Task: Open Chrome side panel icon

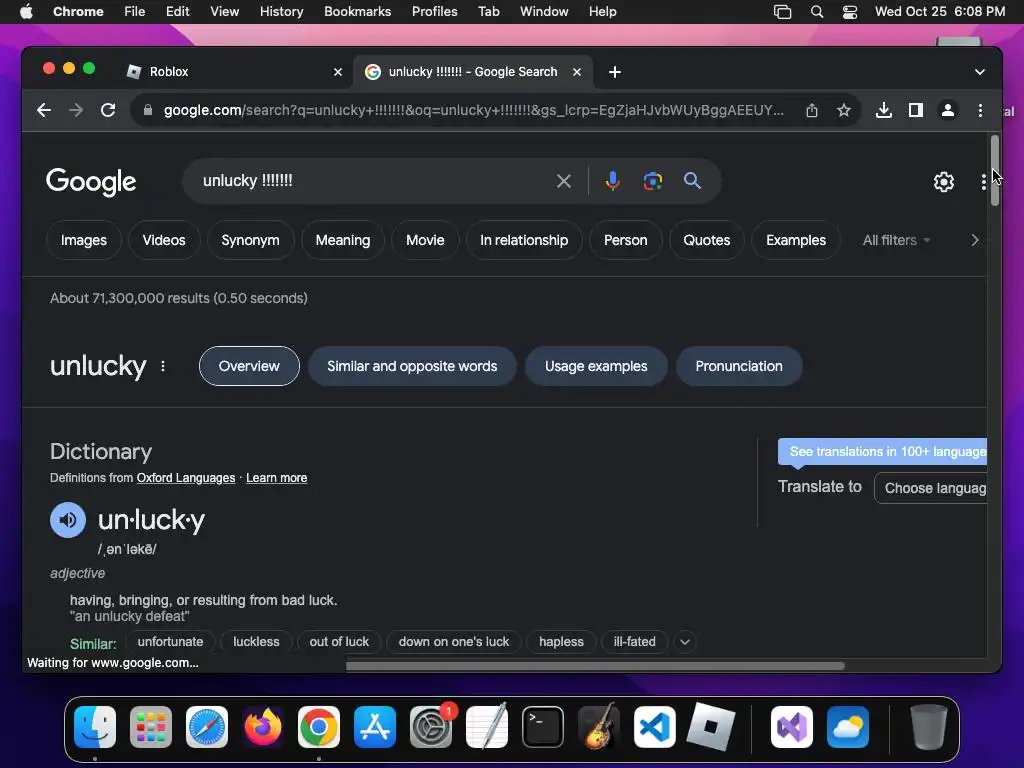Action: pyautogui.click(x=916, y=110)
